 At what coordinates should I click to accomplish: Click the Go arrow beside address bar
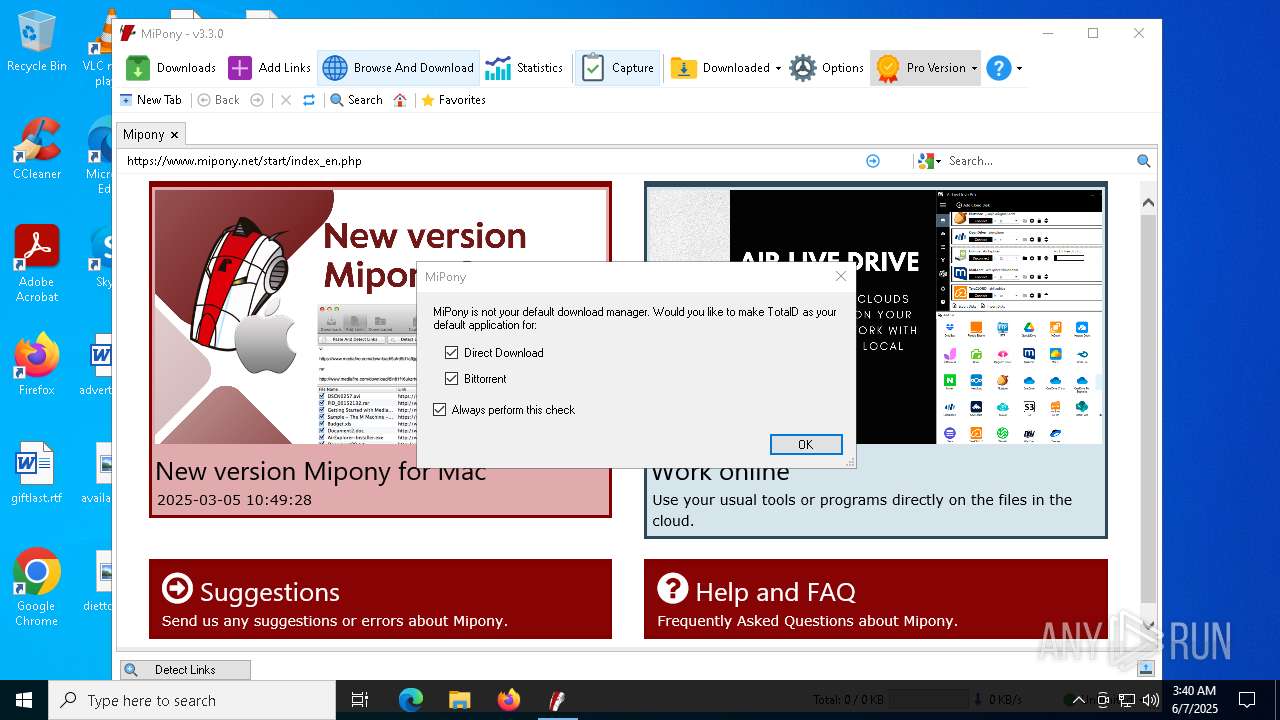[873, 161]
